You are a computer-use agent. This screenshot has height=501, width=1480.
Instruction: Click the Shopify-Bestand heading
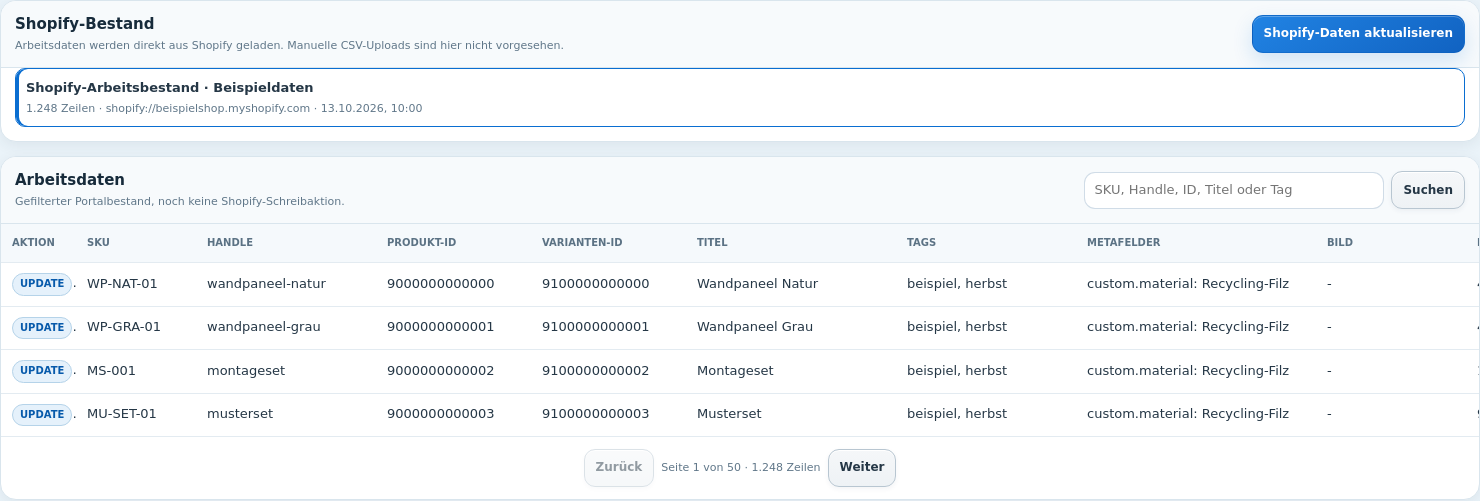85,23
